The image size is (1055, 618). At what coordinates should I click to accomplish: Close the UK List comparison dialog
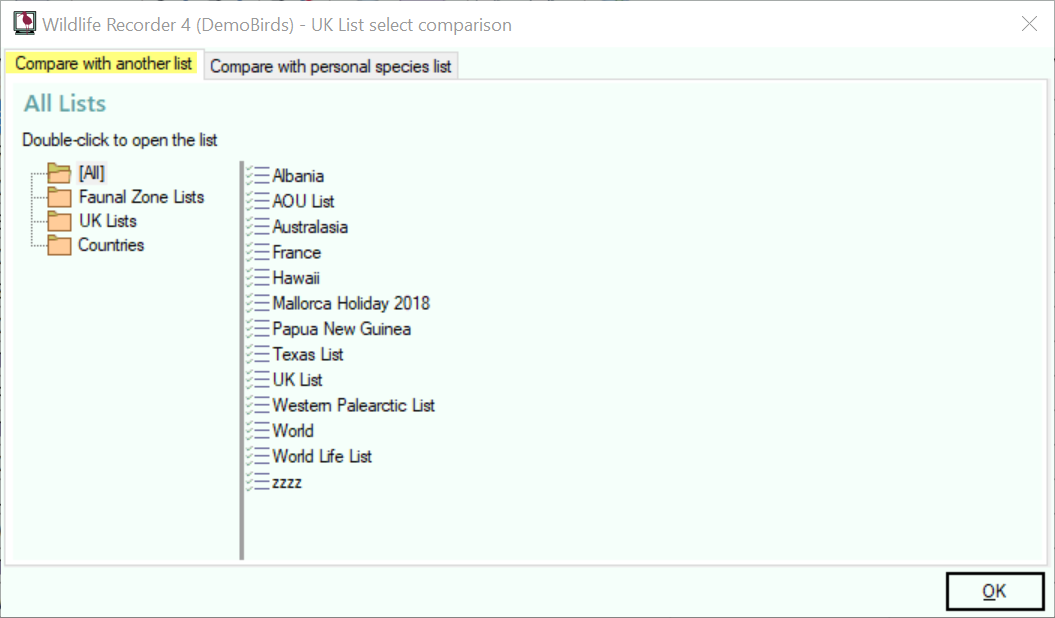click(x=1029, y=24)
